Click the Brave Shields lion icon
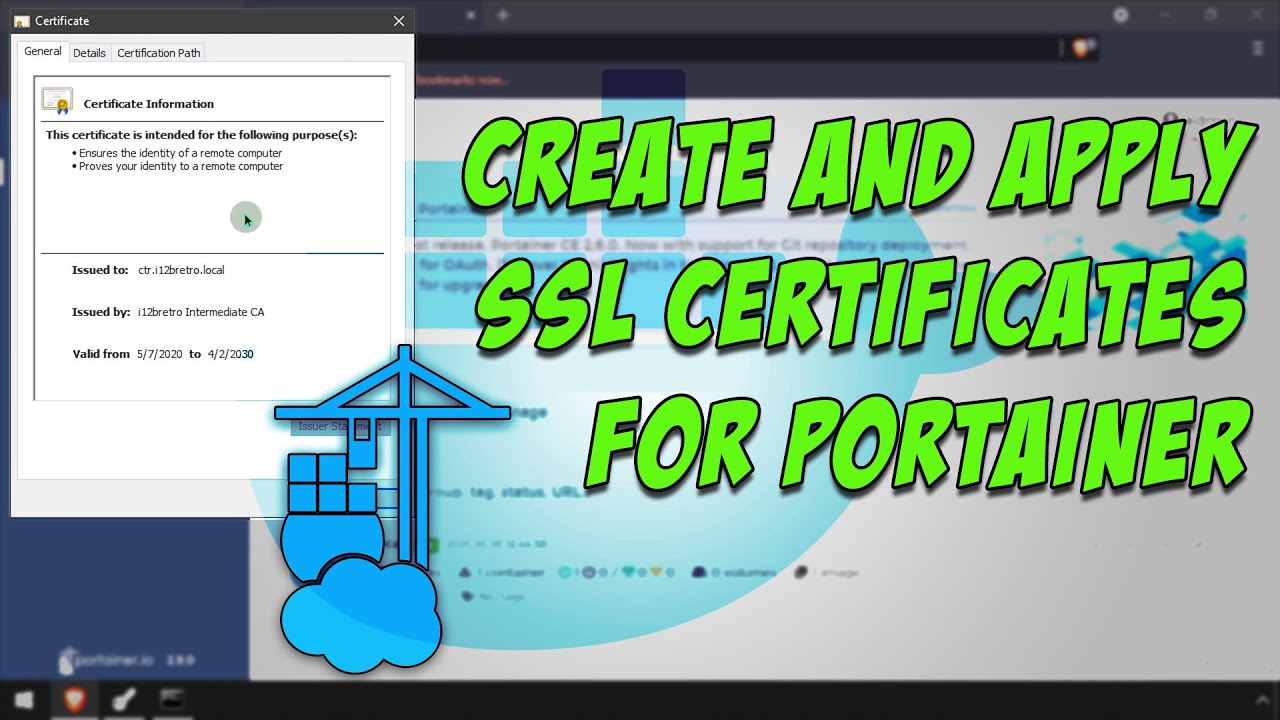 (1083, 46)
